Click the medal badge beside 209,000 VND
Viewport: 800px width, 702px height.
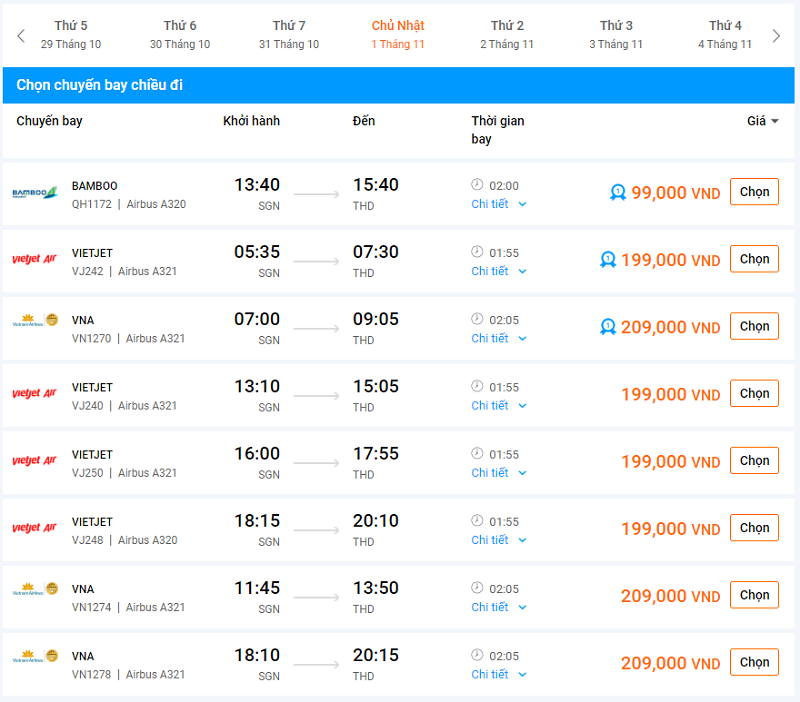tap(607, 327)
